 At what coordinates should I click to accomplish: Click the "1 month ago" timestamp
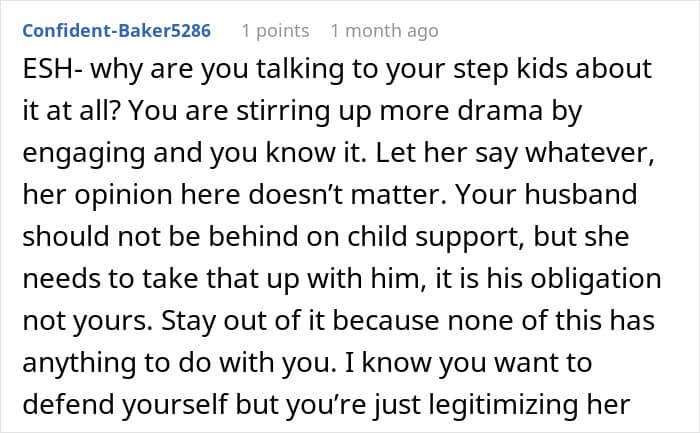tap(384, 30)
